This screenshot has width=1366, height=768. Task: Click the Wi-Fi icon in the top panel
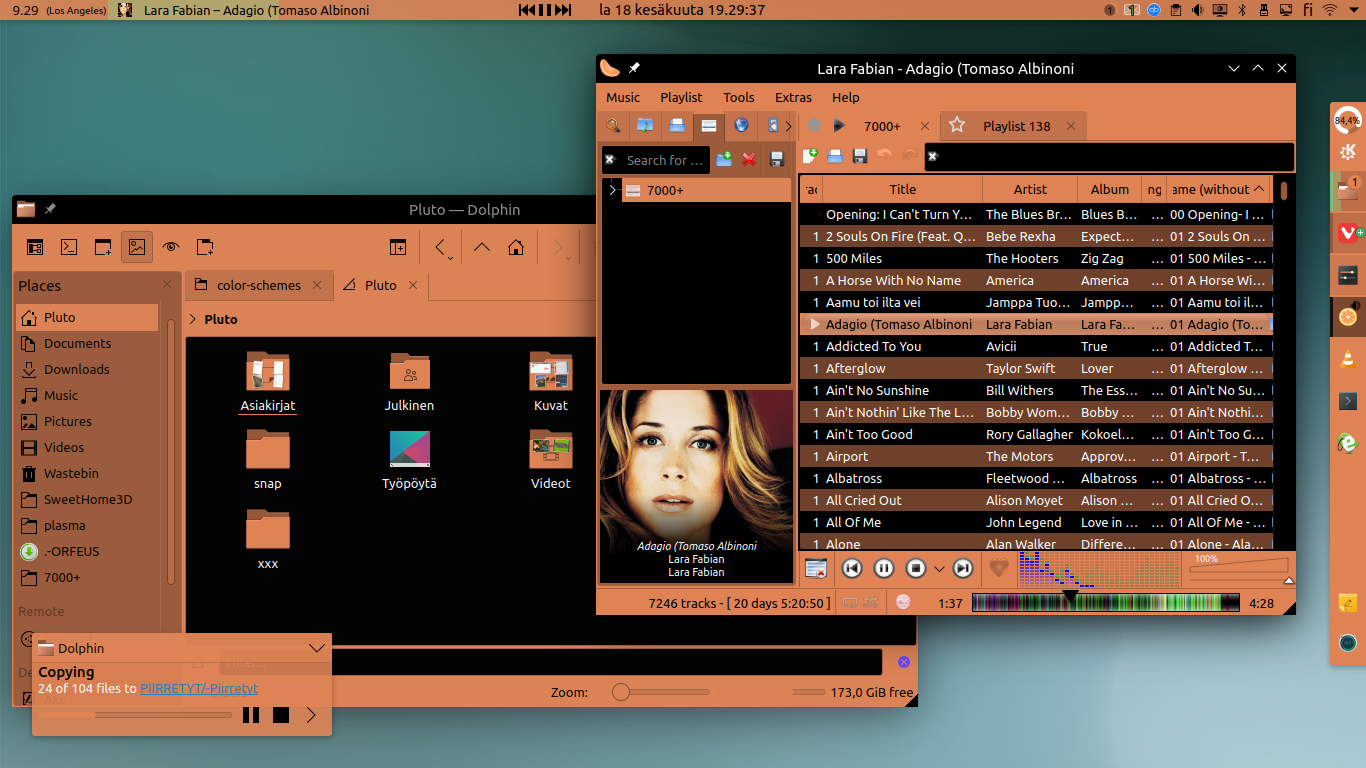point(1330,10)
